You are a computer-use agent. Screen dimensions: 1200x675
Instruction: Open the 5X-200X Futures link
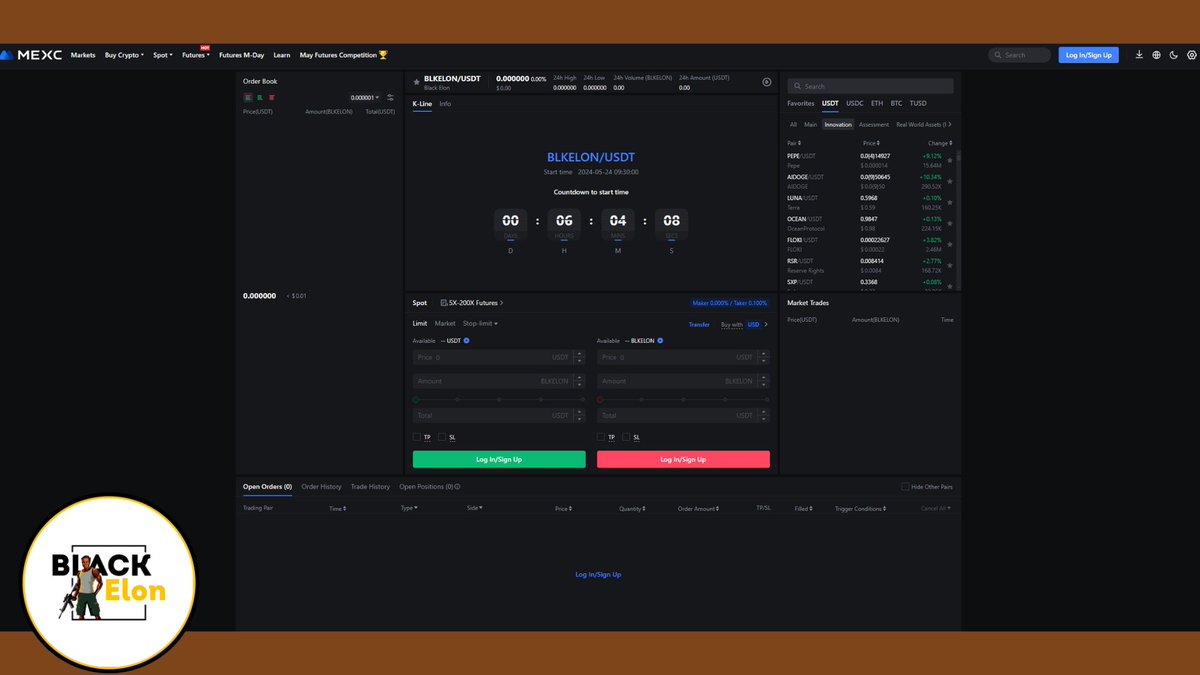tap(472, 302)
